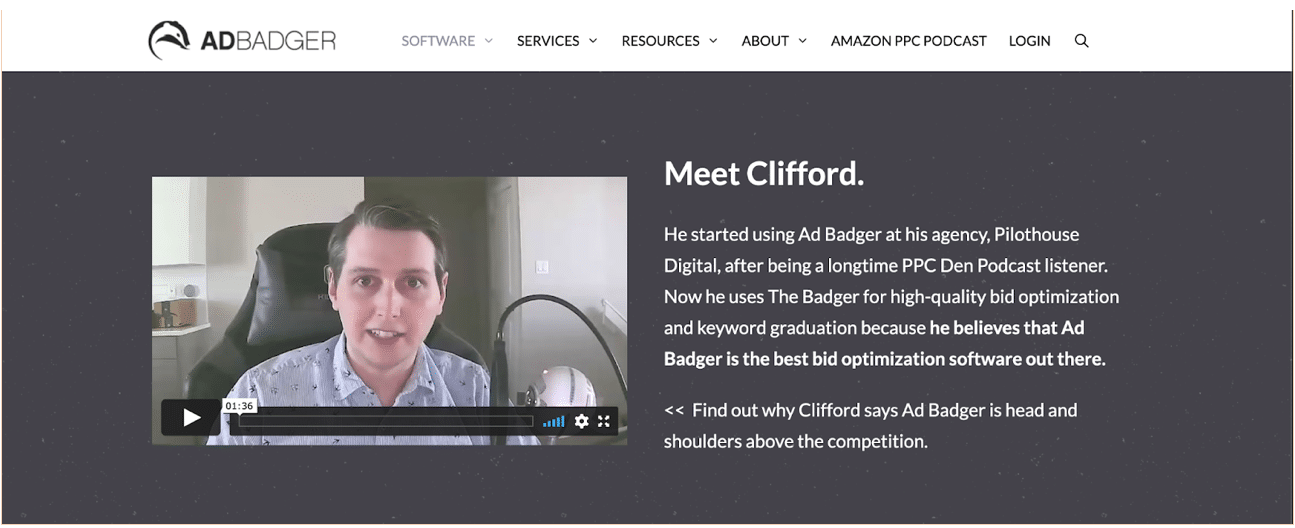Go to AMAZON PPC PODCAST page
The width and height of the screenshot is (1295, 528).
pyautogui.click(x=909, y=41)
